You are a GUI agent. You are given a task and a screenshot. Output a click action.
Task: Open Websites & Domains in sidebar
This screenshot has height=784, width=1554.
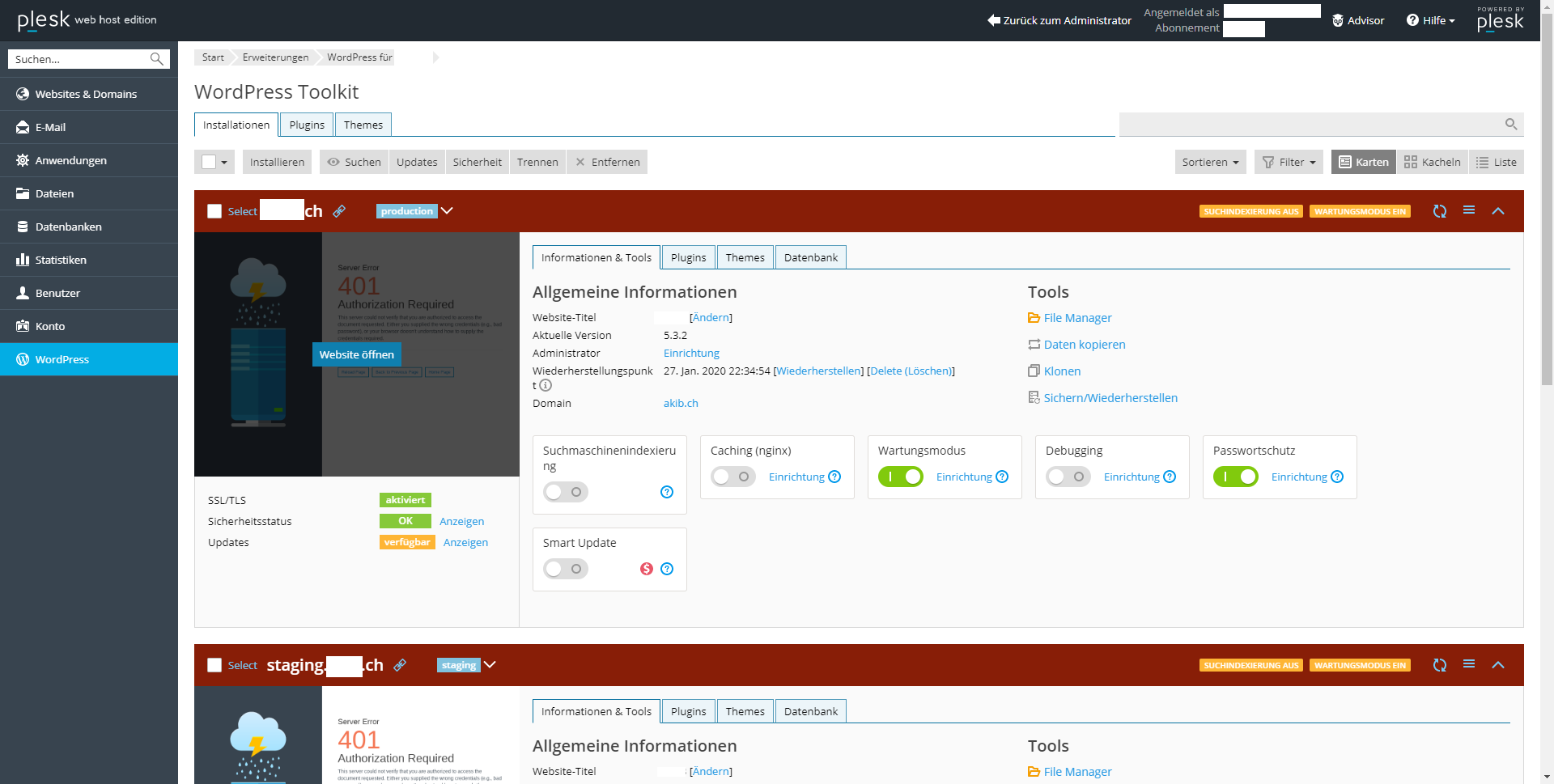(89, 94)
